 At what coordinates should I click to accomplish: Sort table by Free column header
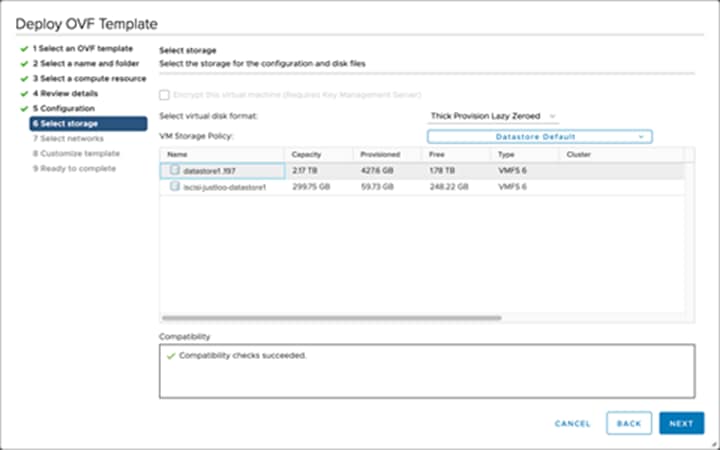pos(437,155)
